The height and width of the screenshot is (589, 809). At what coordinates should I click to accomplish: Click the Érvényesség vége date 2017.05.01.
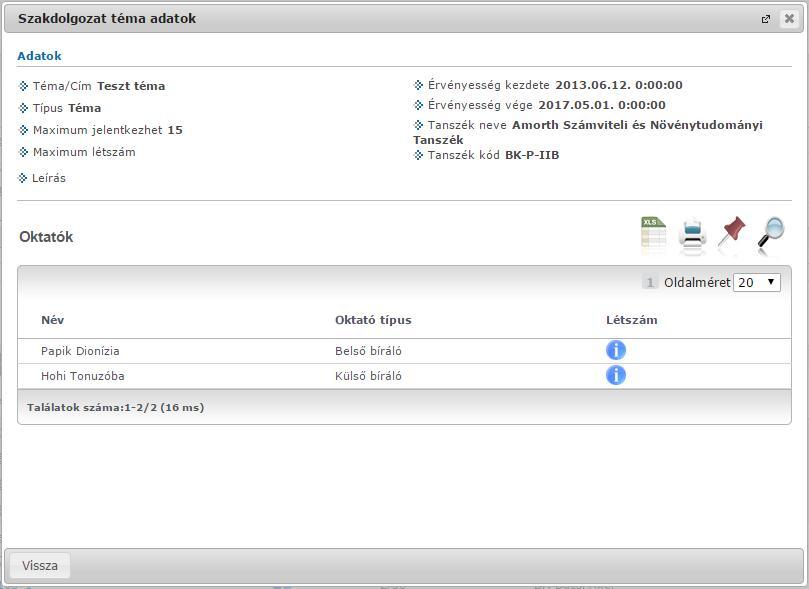[602, 105]
